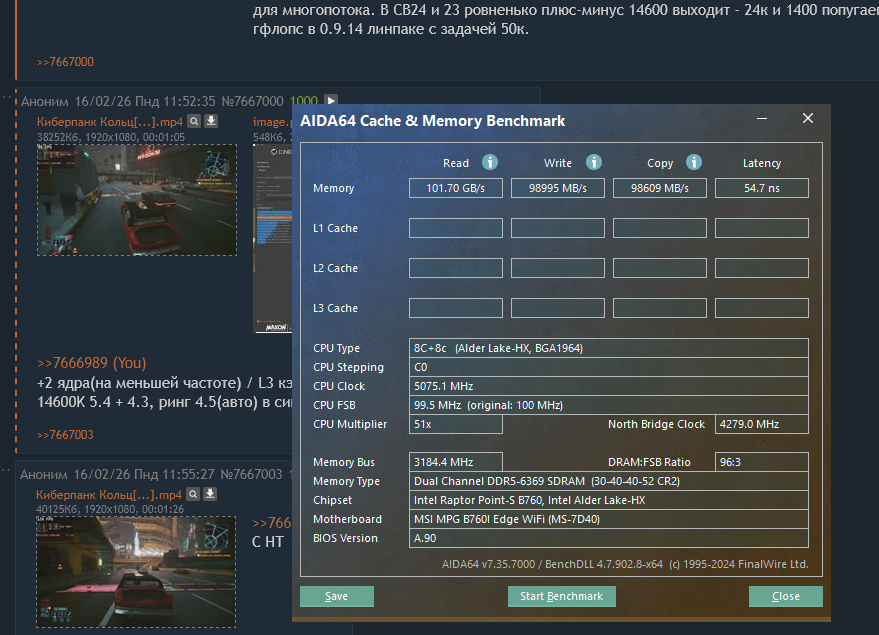Viewport: 879px width, 635px height.
Task: Click the play arrow icon beside 1000
Action: pos(331,100)
